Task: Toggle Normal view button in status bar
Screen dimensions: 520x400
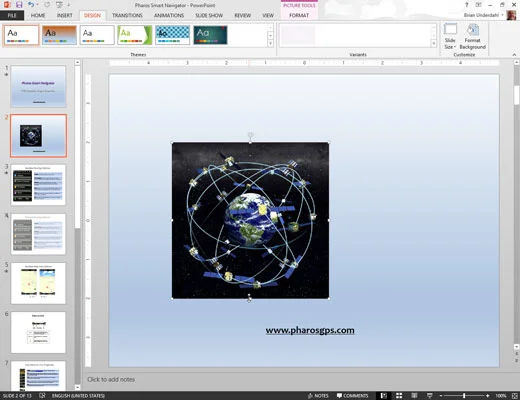Action: click(x=384, y=396)
